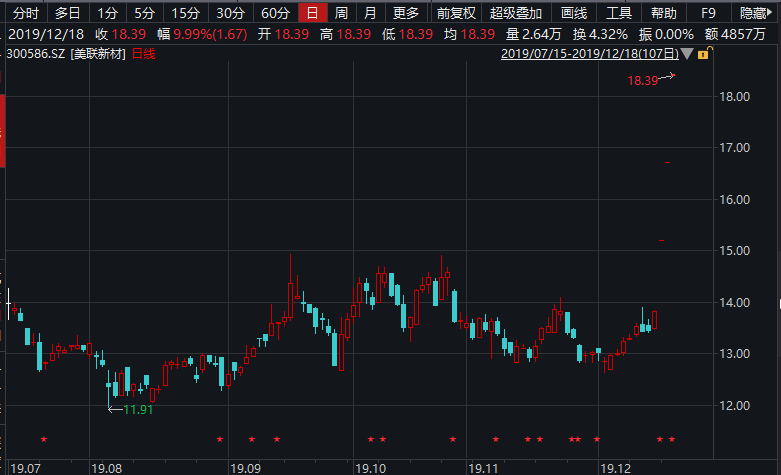Switch to the 1分 interval

coord(107,13)
